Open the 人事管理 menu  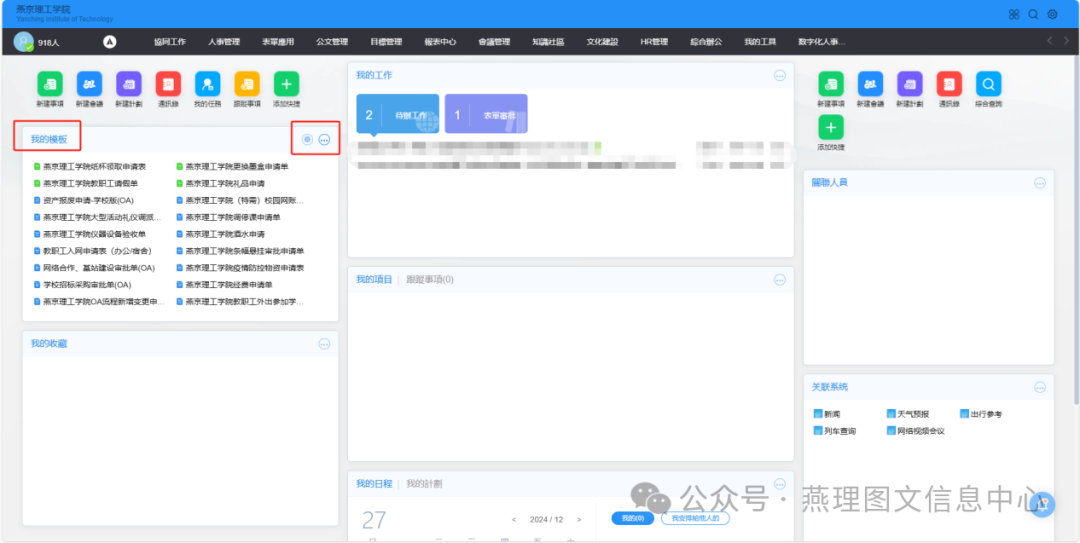coord(224,42)
